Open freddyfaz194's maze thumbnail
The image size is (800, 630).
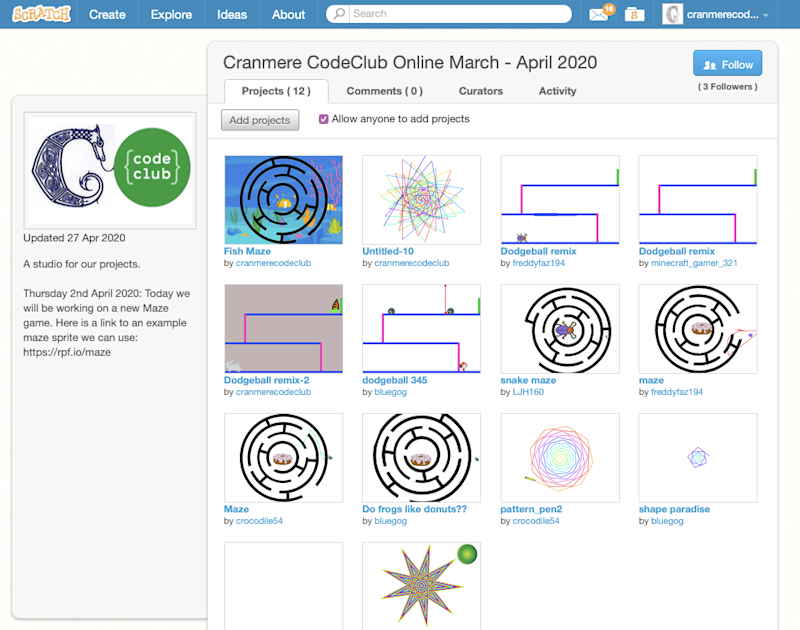(698, 329)
